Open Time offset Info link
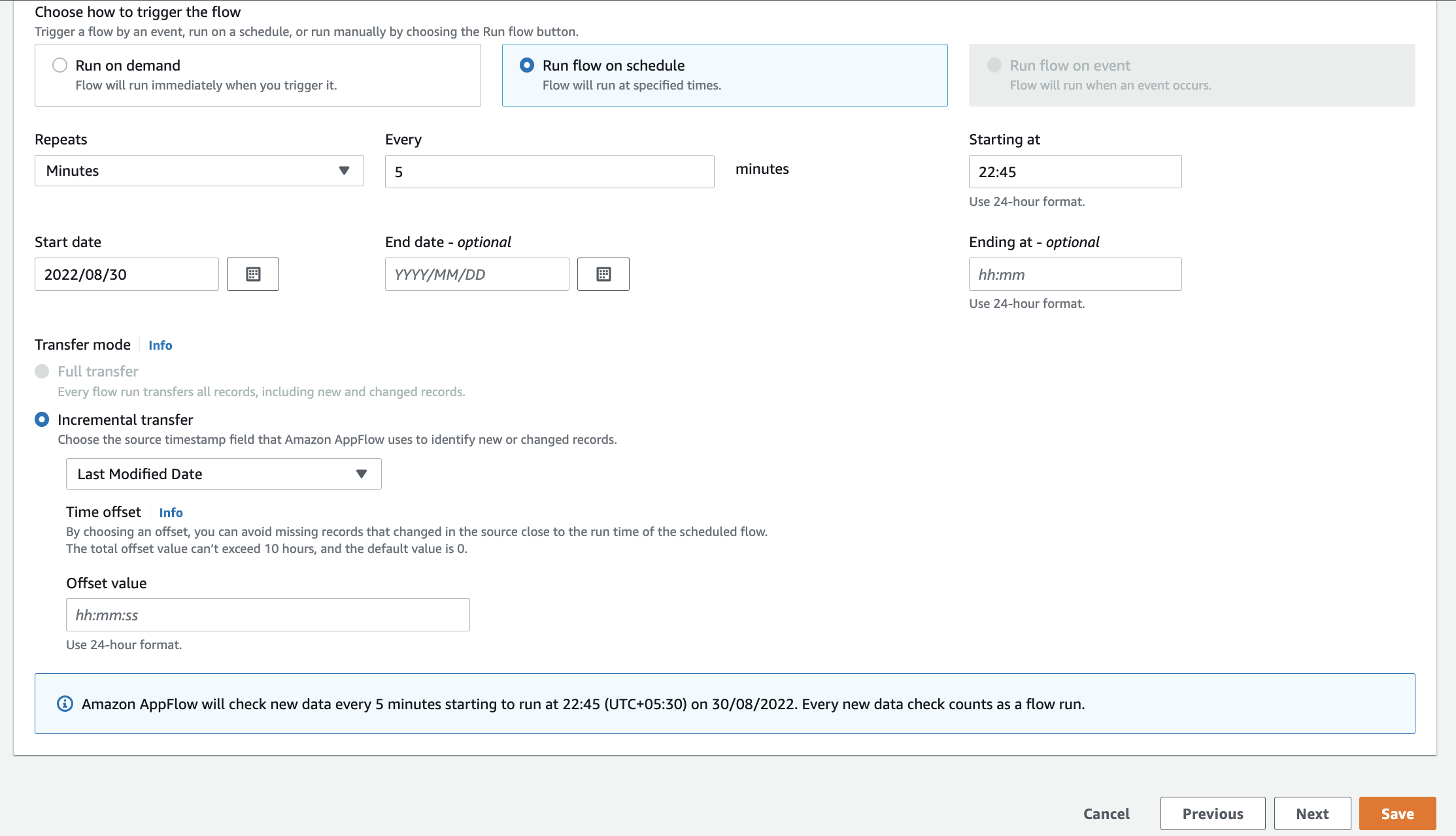Viewport: 1456px width, 836px height. point(171,512)
